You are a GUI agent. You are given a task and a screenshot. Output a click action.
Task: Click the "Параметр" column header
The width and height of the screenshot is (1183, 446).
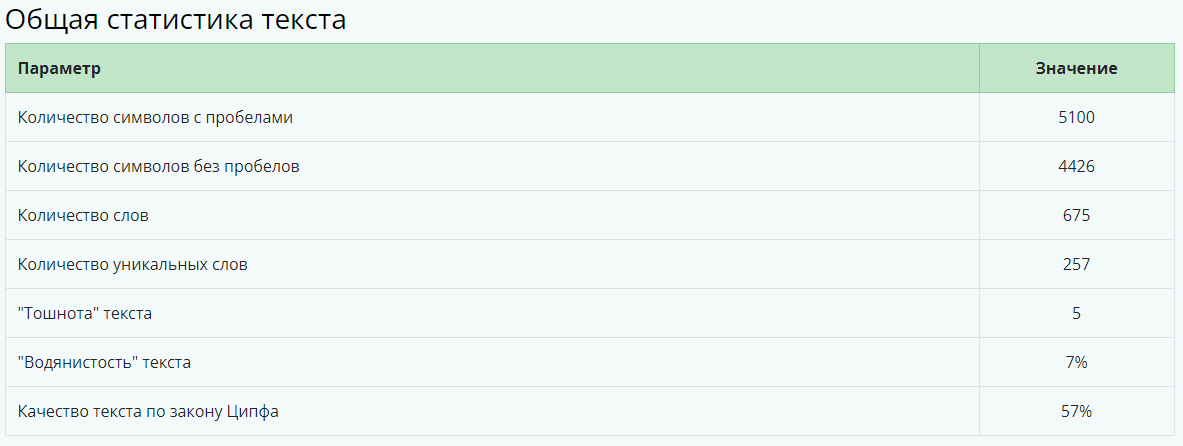click(59, 69)
